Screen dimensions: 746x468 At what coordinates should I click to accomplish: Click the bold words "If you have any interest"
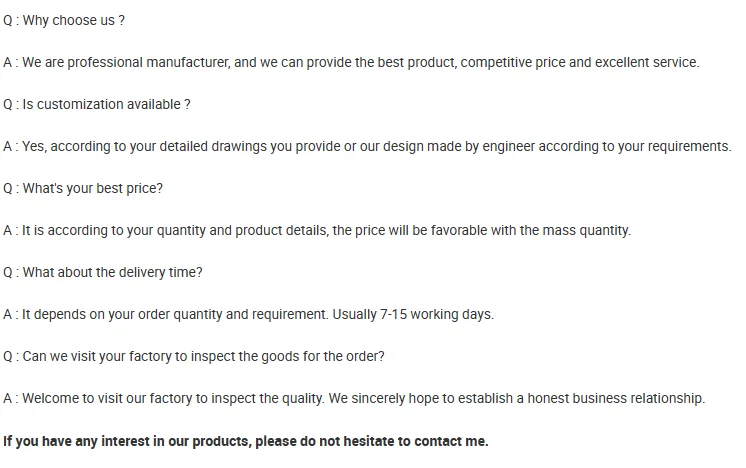pyautogui.click(x=80, y=441)
